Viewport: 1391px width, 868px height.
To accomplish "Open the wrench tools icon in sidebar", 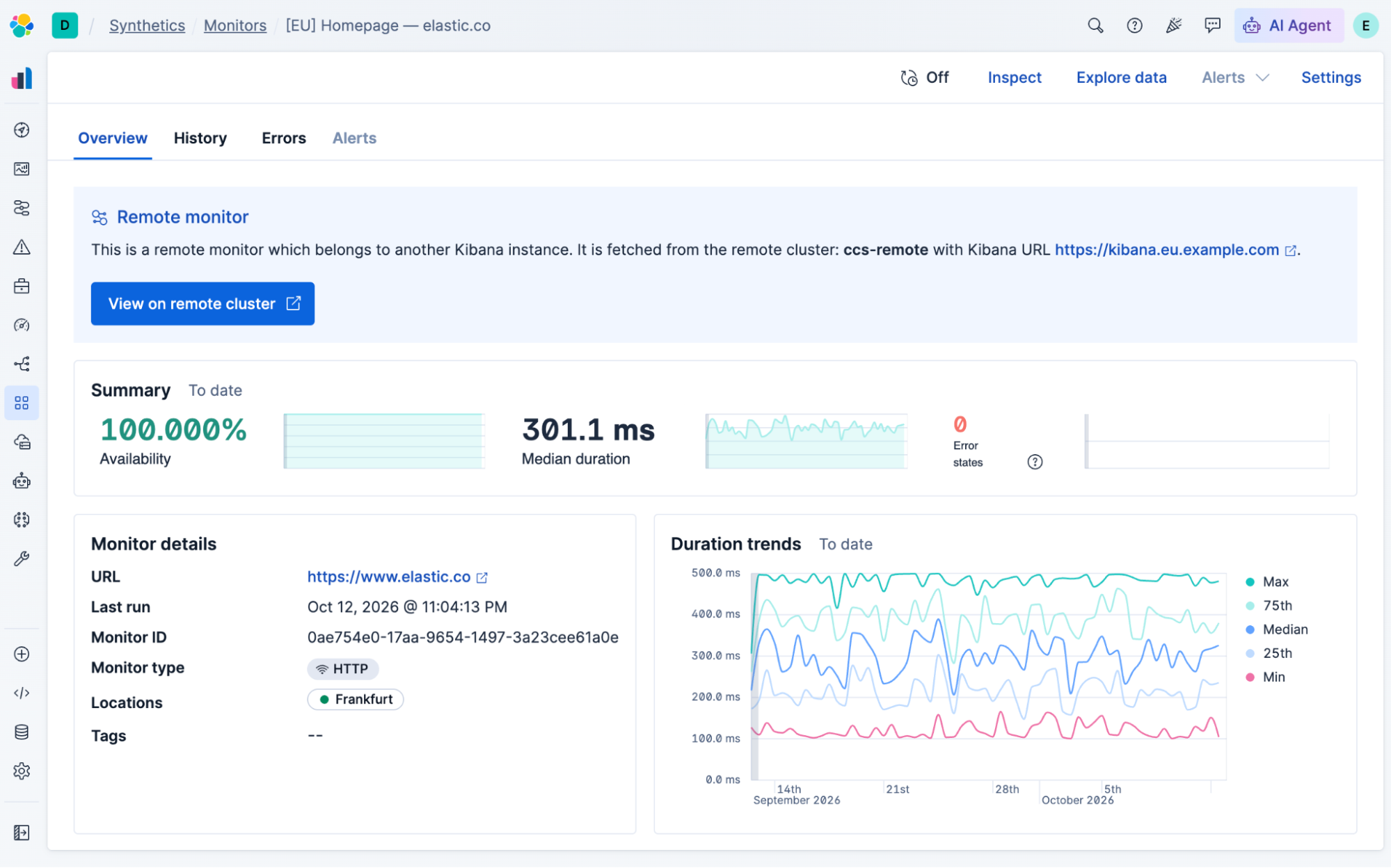I will pos(22,558).
